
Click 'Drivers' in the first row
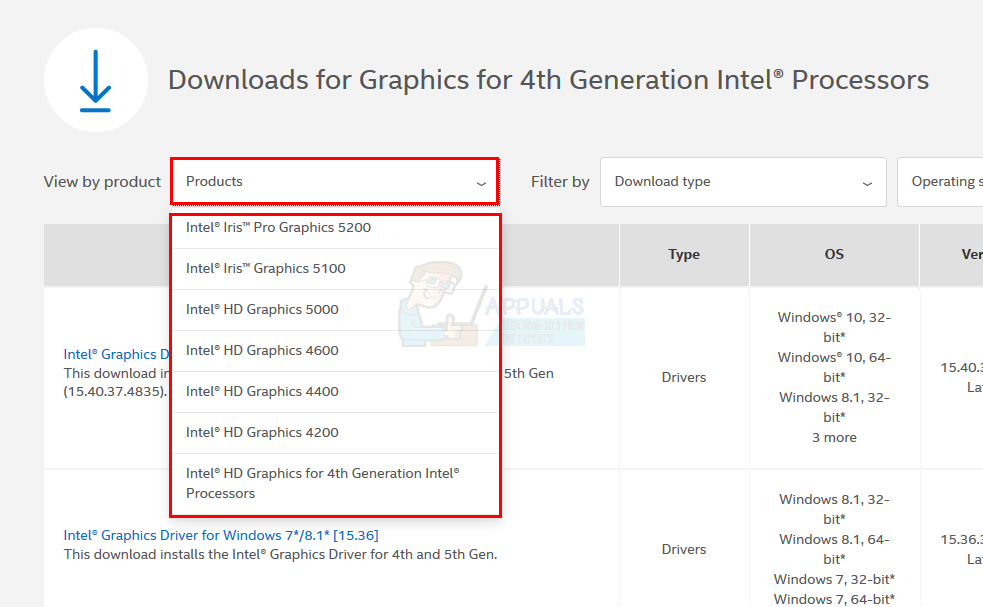point(684,377)
